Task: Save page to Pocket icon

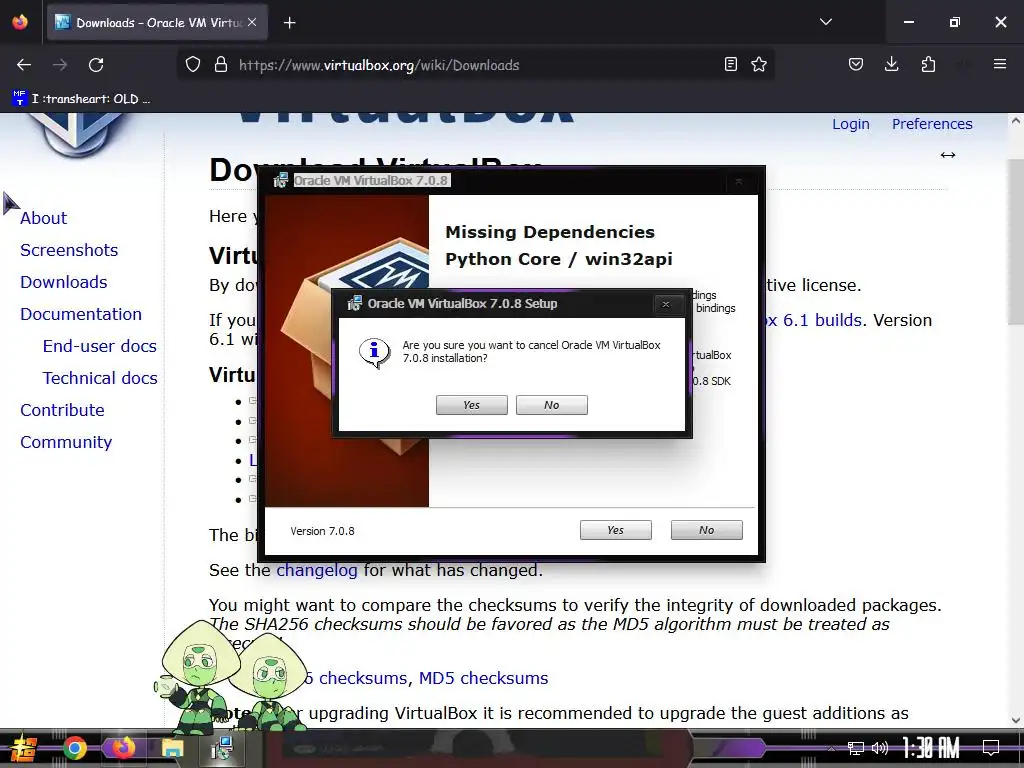Action: point(856,64)
